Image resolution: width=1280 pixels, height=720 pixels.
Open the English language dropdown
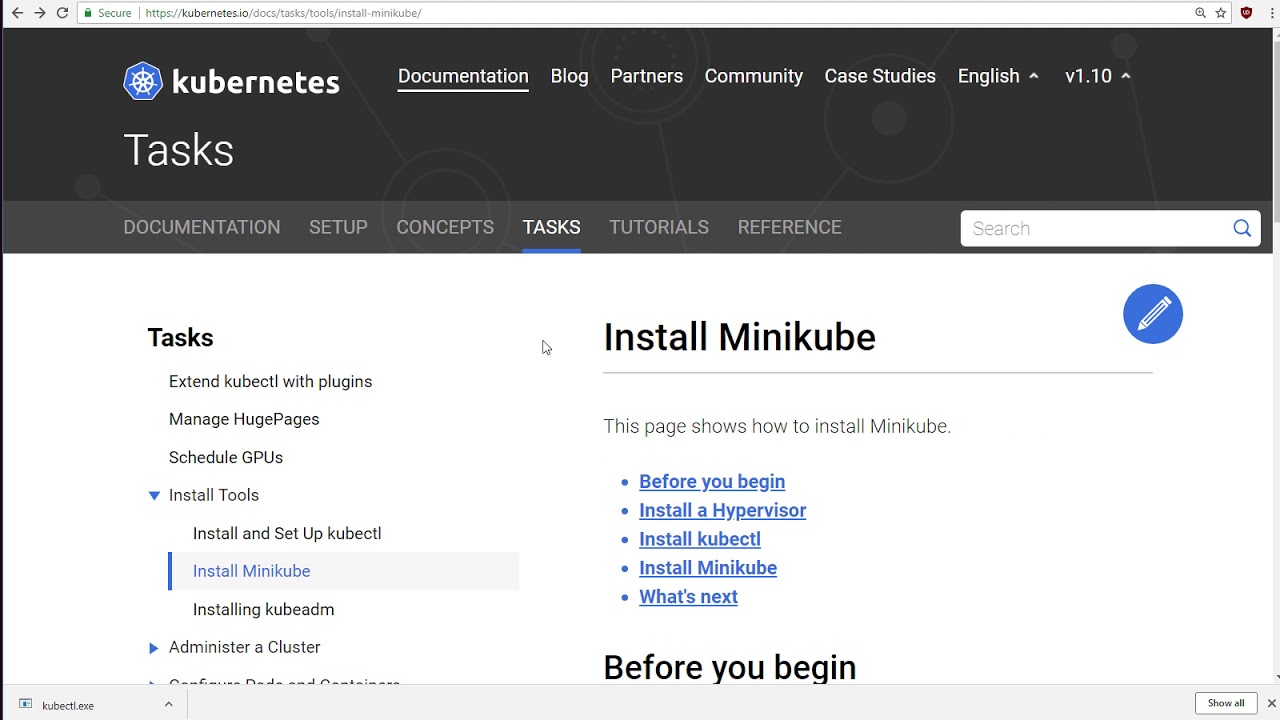click(997, 76)
